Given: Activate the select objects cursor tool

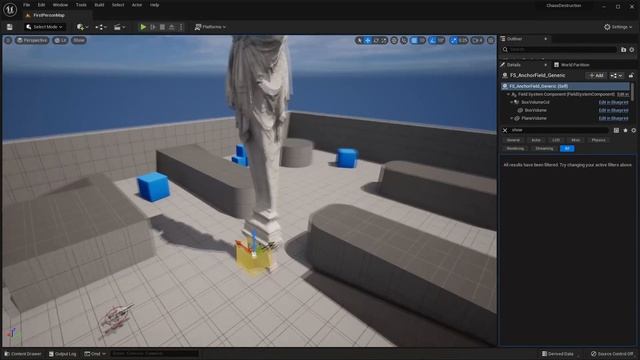Looking at the screenshot, I should [359, 40].
